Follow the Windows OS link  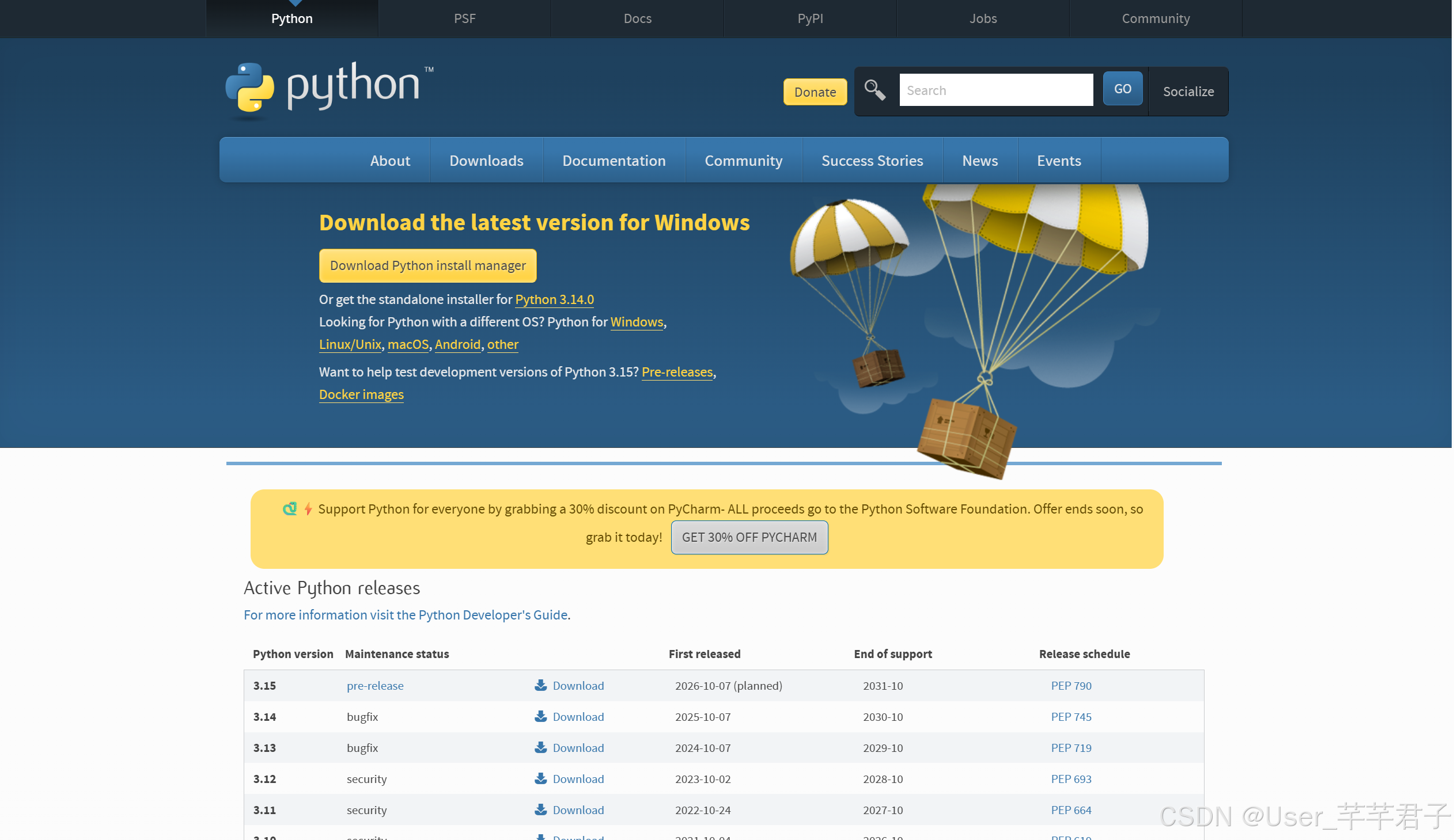637,322
